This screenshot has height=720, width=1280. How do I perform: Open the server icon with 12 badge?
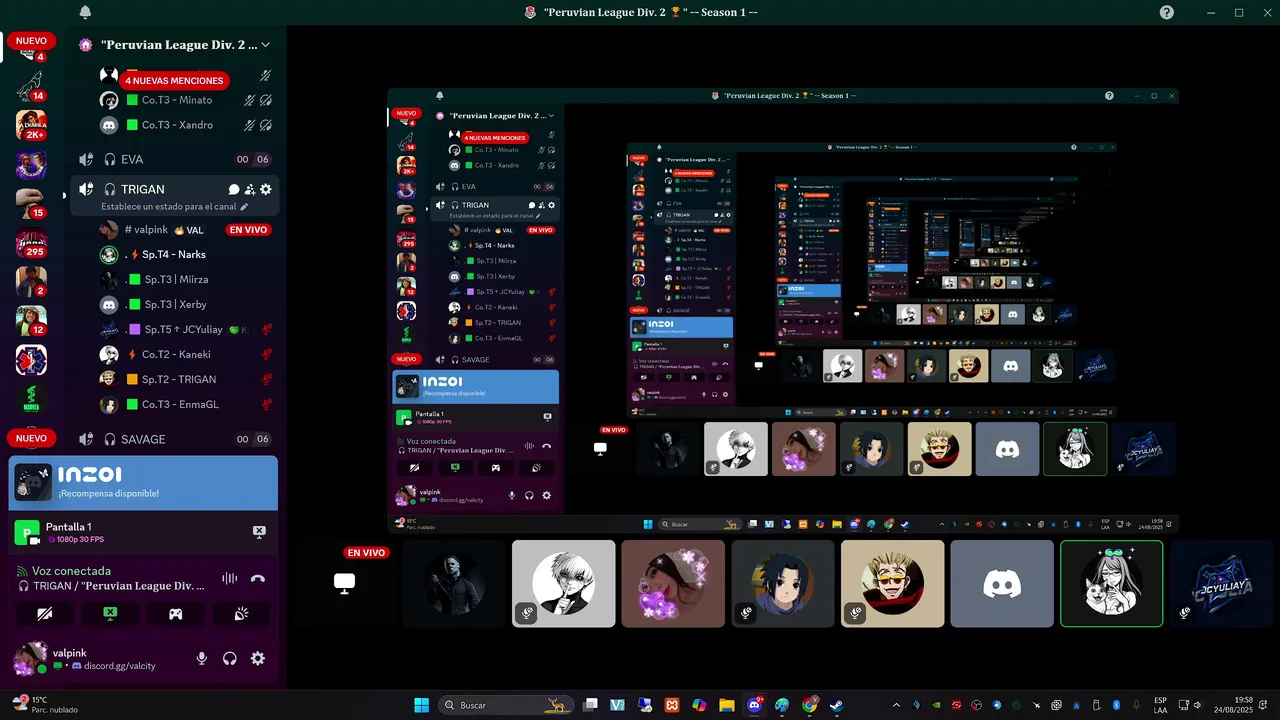click(31, 321)
